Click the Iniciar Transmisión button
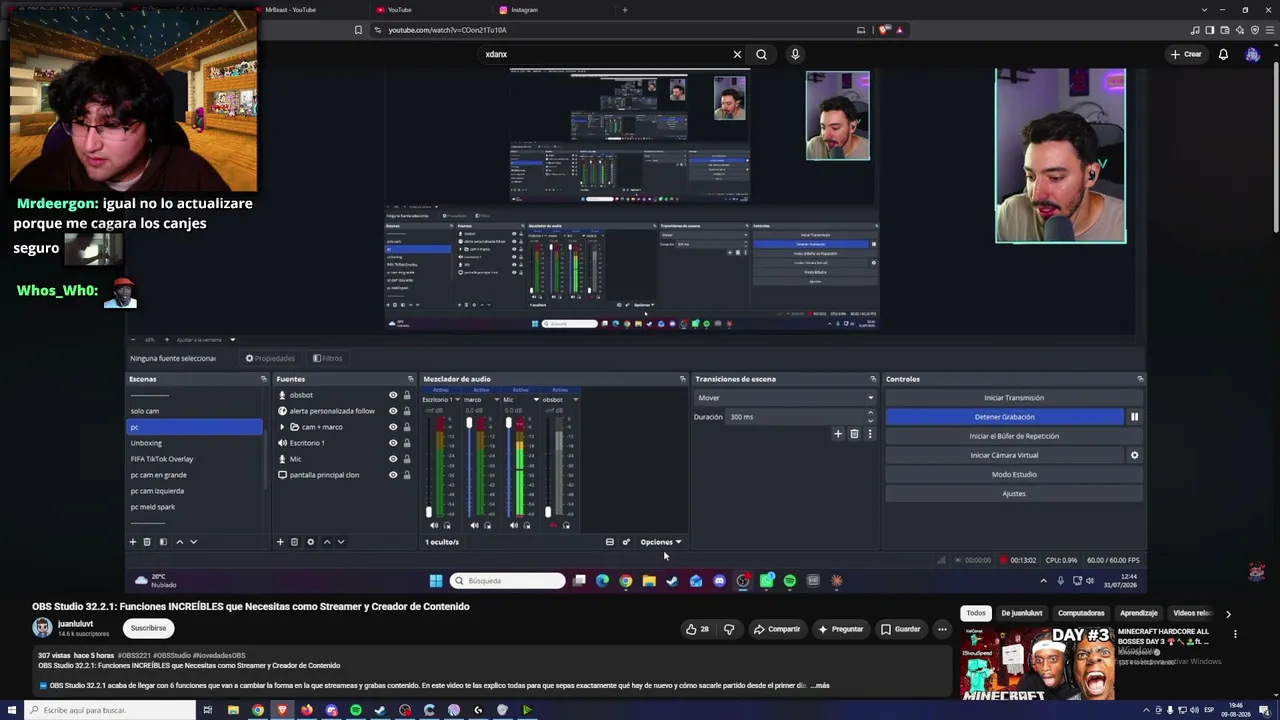 click(1014, 398)
